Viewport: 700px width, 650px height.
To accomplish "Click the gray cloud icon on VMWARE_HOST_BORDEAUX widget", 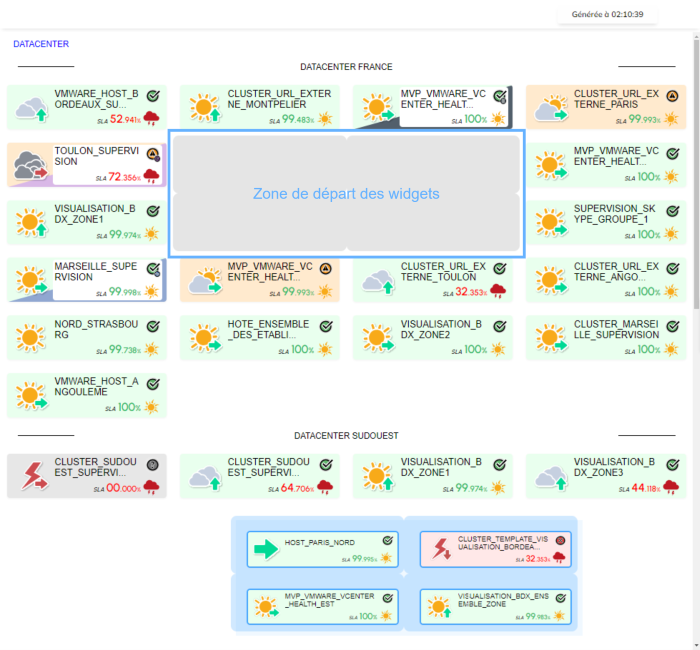I will [33, 108].
